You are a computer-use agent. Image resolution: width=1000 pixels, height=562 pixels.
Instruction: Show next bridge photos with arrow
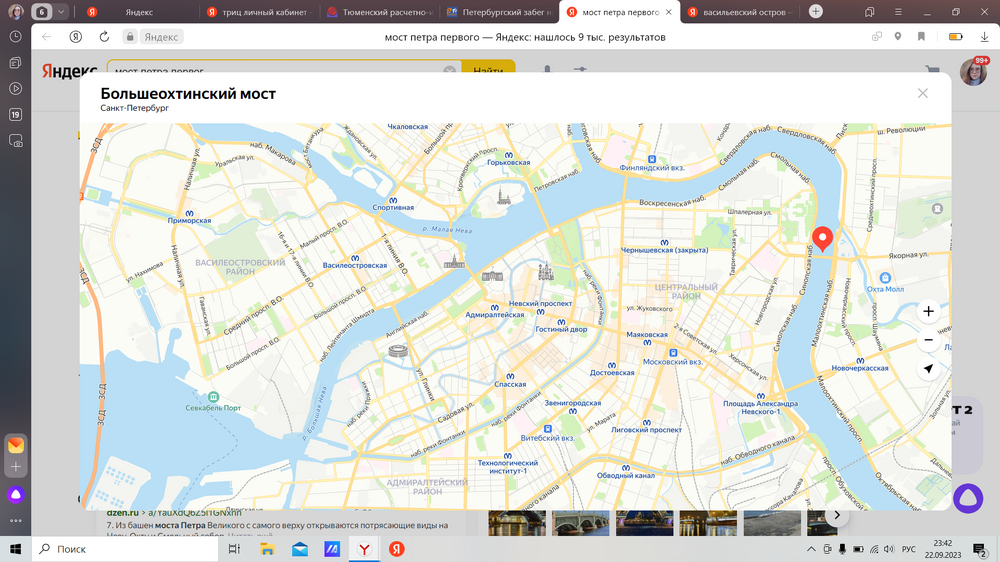pyautogui.click(x=837, y=515)
